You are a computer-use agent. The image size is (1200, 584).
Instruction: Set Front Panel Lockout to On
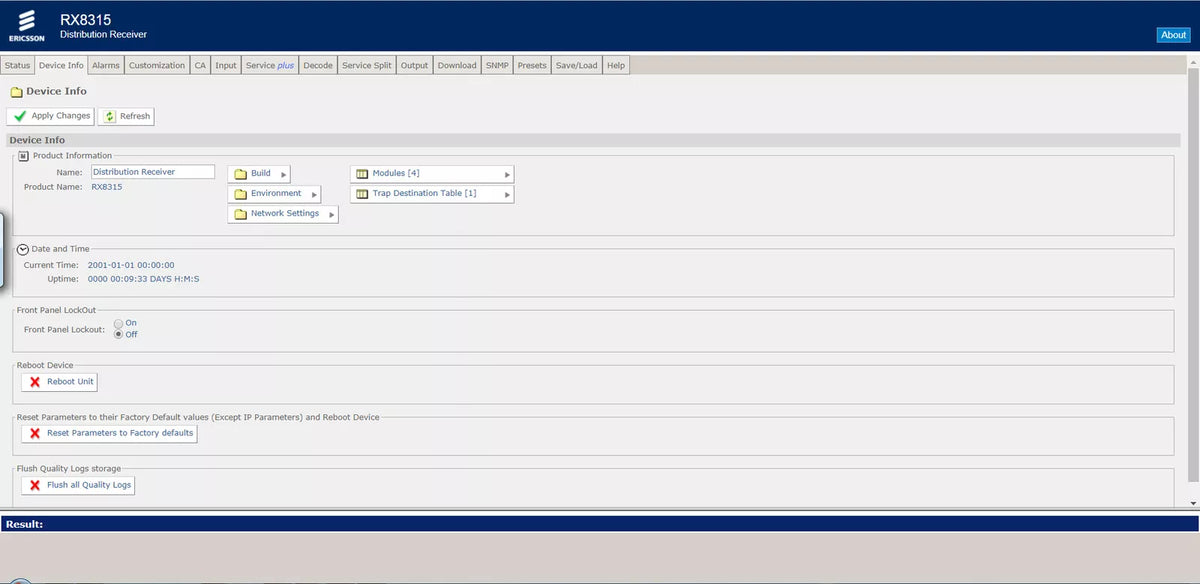119,323
